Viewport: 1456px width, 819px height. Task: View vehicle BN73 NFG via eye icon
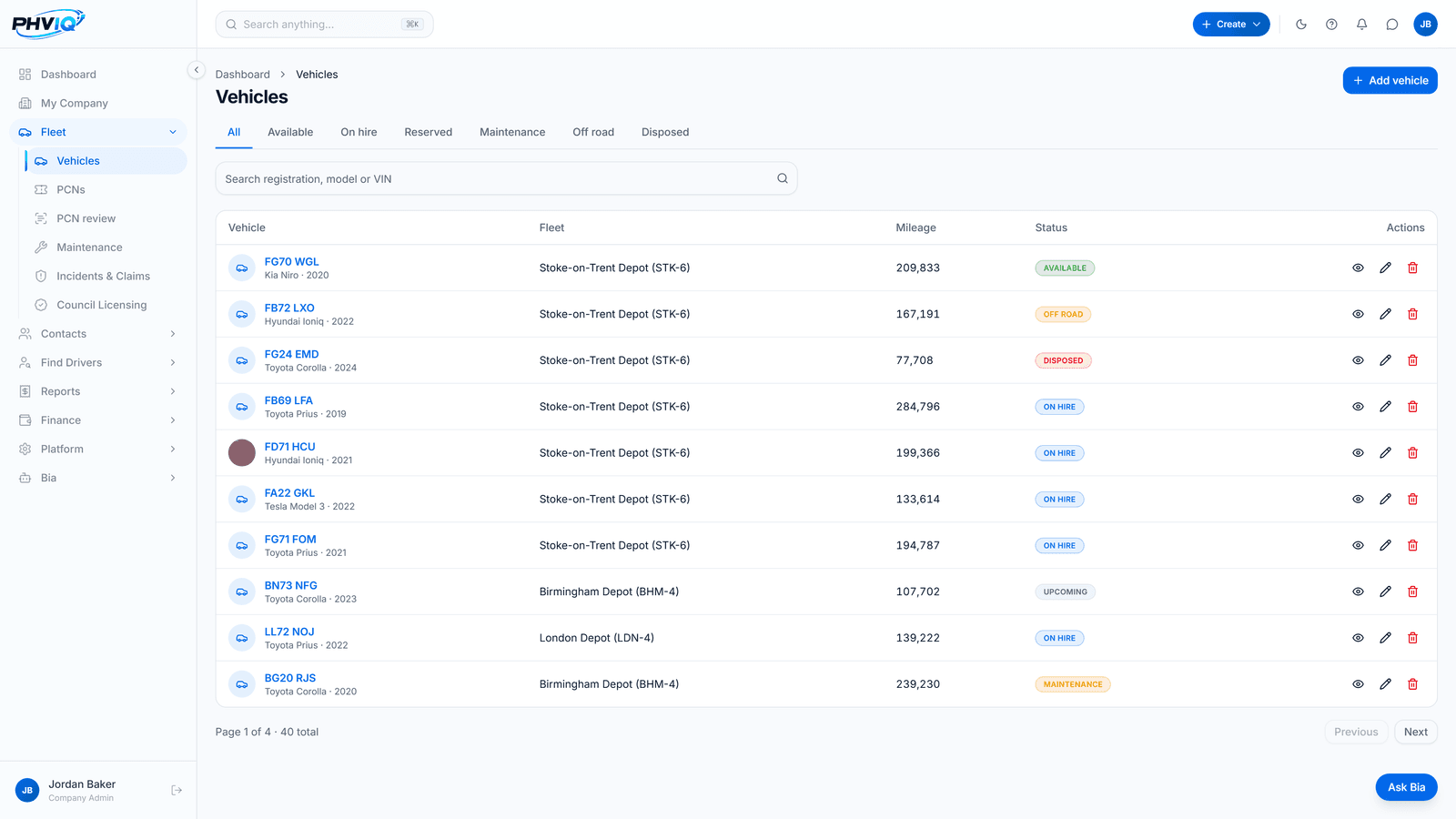[1358, 591]
